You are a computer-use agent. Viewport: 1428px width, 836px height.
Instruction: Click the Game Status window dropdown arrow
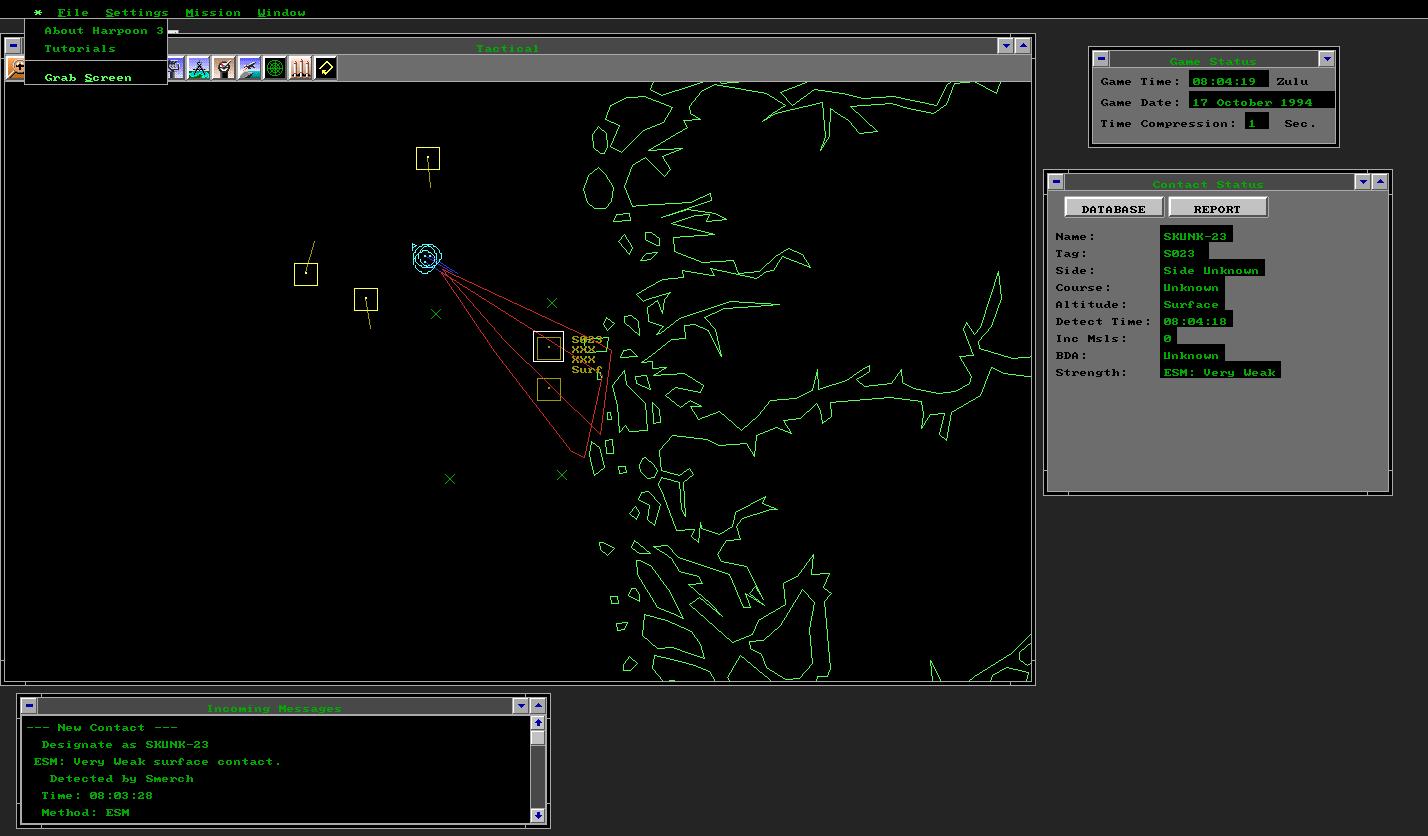pyautogui.click(x=1327, y=58)
